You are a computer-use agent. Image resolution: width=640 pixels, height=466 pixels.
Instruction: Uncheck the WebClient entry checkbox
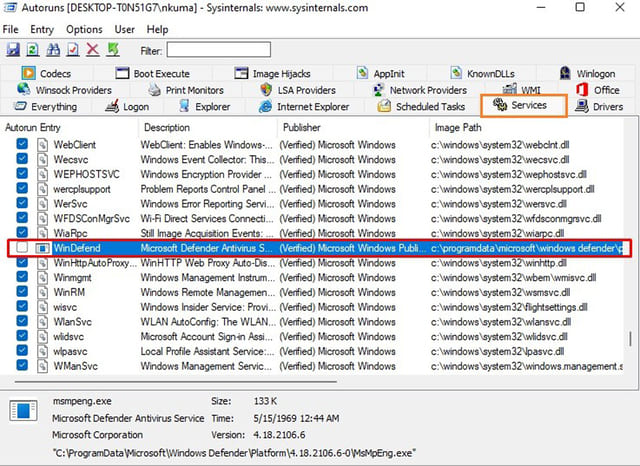[22, 144]
